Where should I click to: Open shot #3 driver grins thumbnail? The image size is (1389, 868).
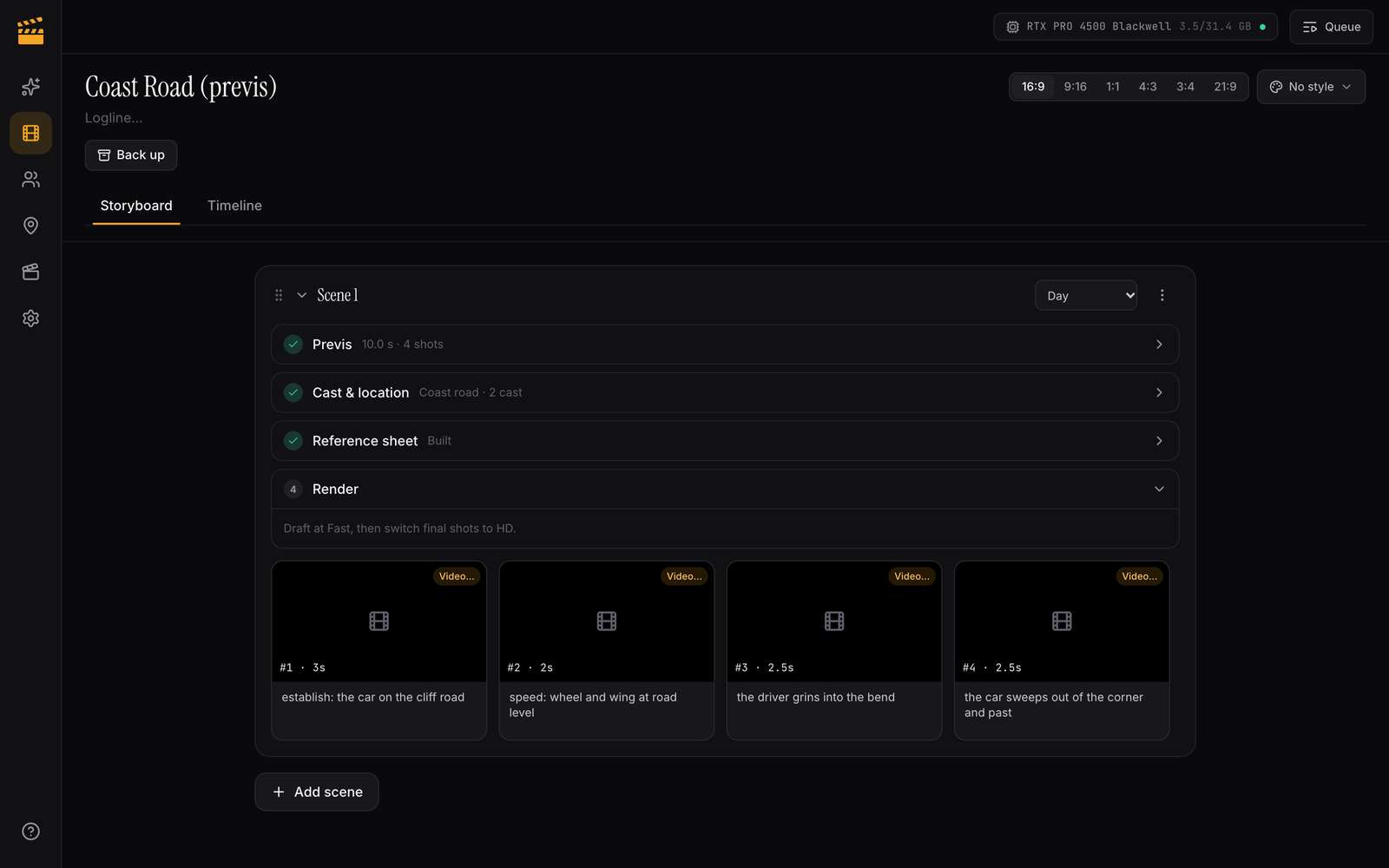coord(834,621)
